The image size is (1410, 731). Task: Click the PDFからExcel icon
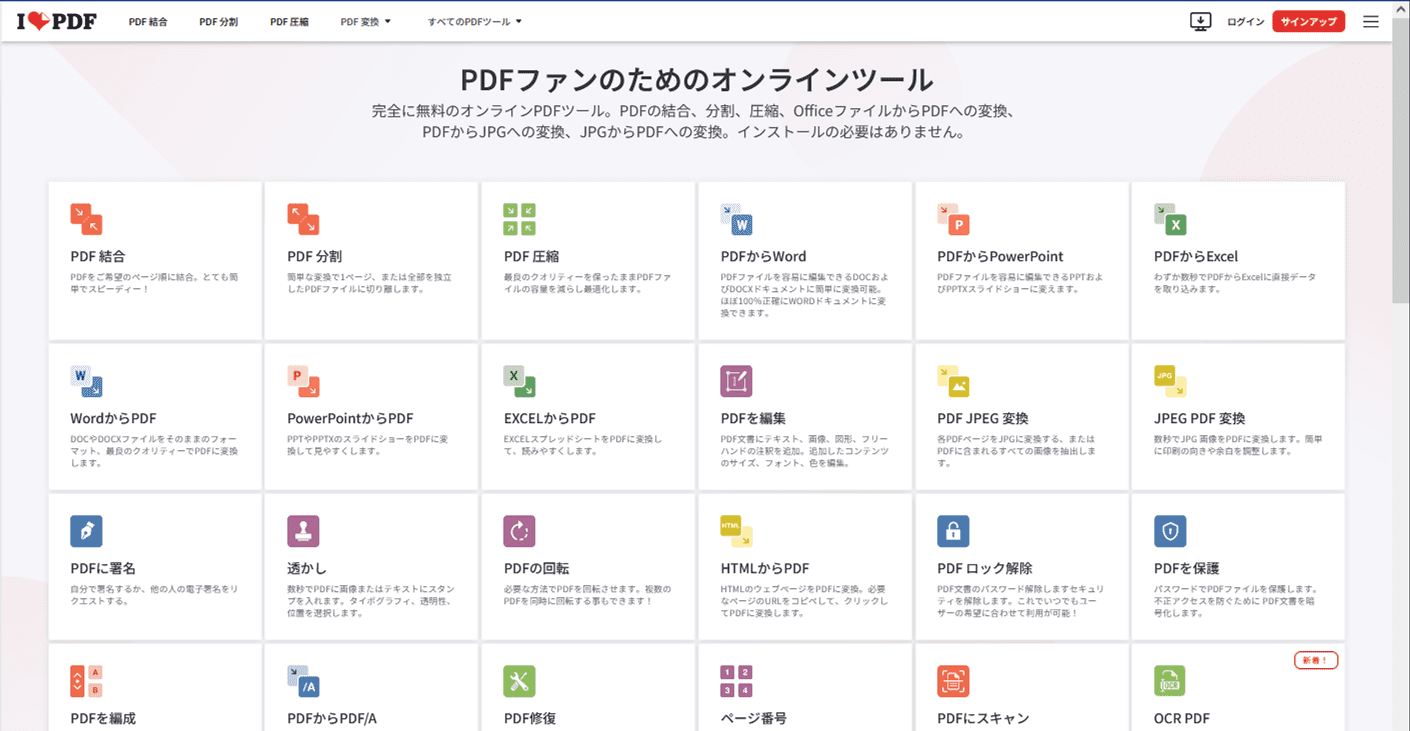coord(1170,219)
